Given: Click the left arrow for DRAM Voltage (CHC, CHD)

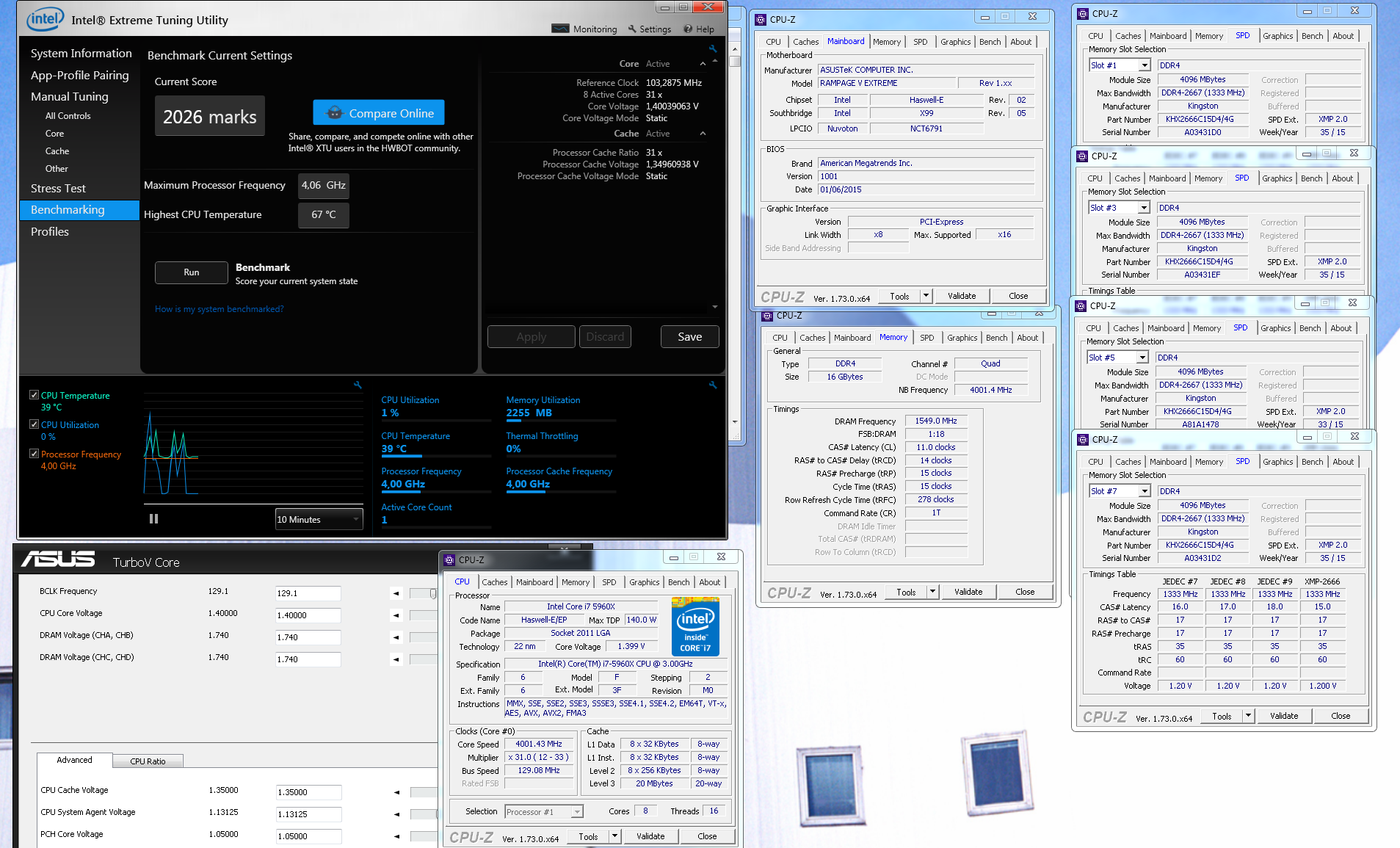Looking at the screenshot, I should [396, 659].
